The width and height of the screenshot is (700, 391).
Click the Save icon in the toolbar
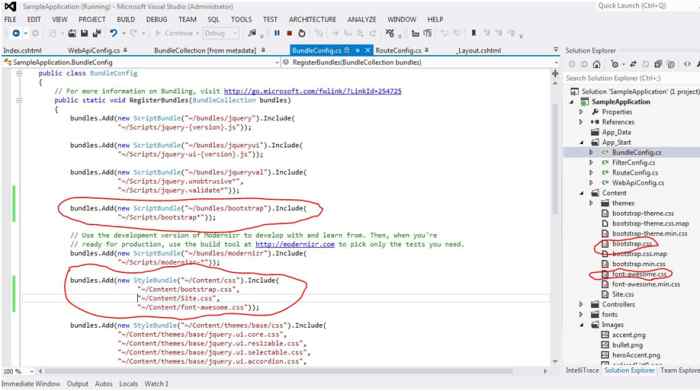tap(84, 33)
